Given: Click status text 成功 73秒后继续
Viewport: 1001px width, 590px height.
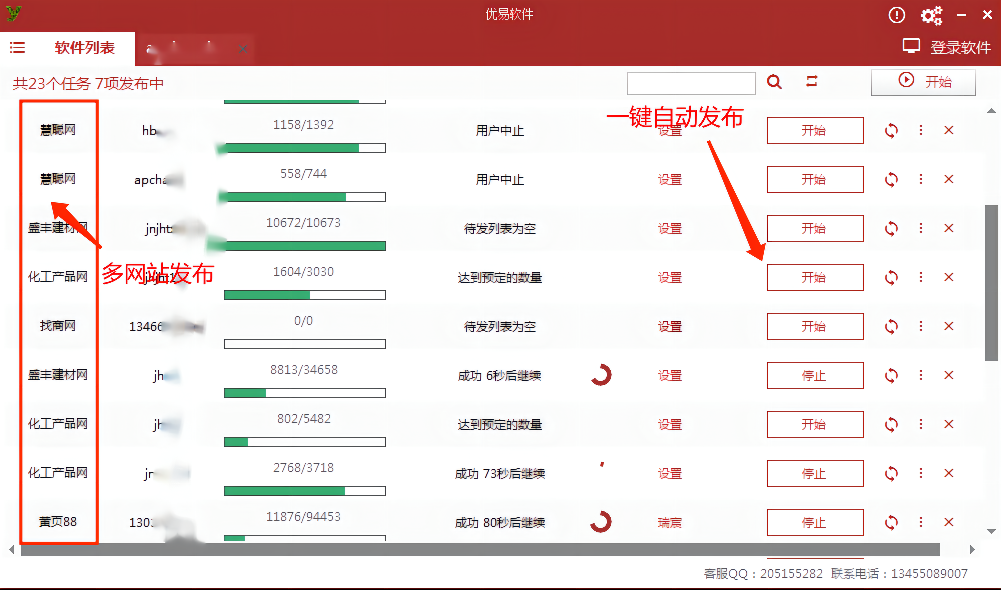Looking at the screenshot, I should click(x=500, y=473).
